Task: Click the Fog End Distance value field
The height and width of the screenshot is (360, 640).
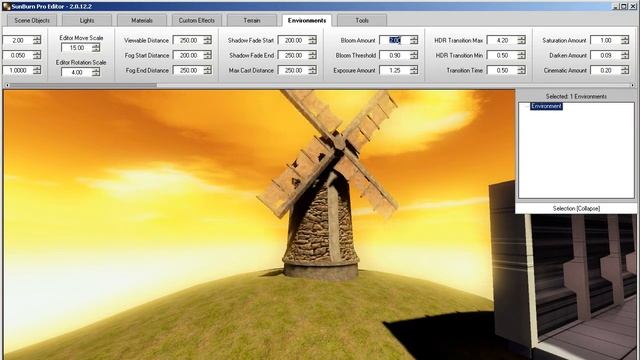Action: [x=188, y=70]
